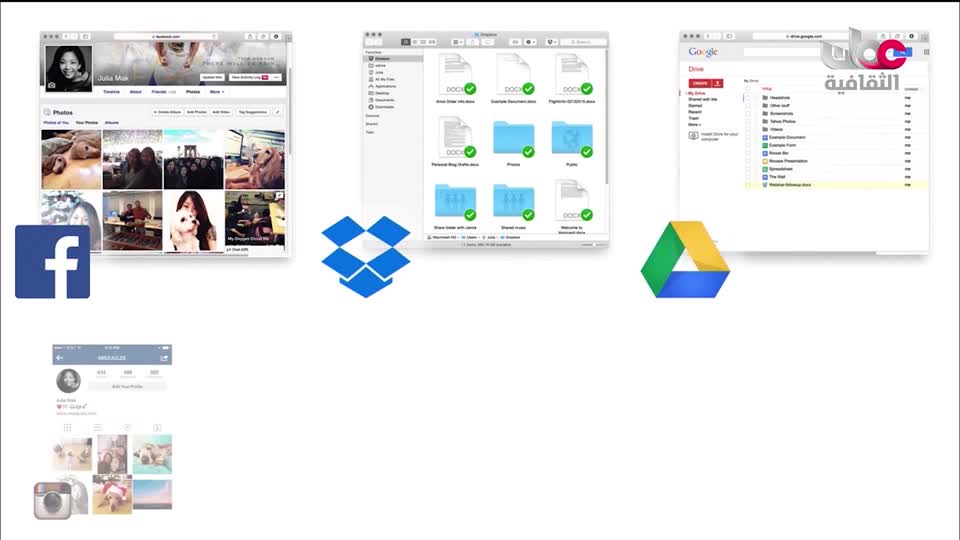Click the Add Video button
Screen dimensions: 960x540
tap(221, 112)
